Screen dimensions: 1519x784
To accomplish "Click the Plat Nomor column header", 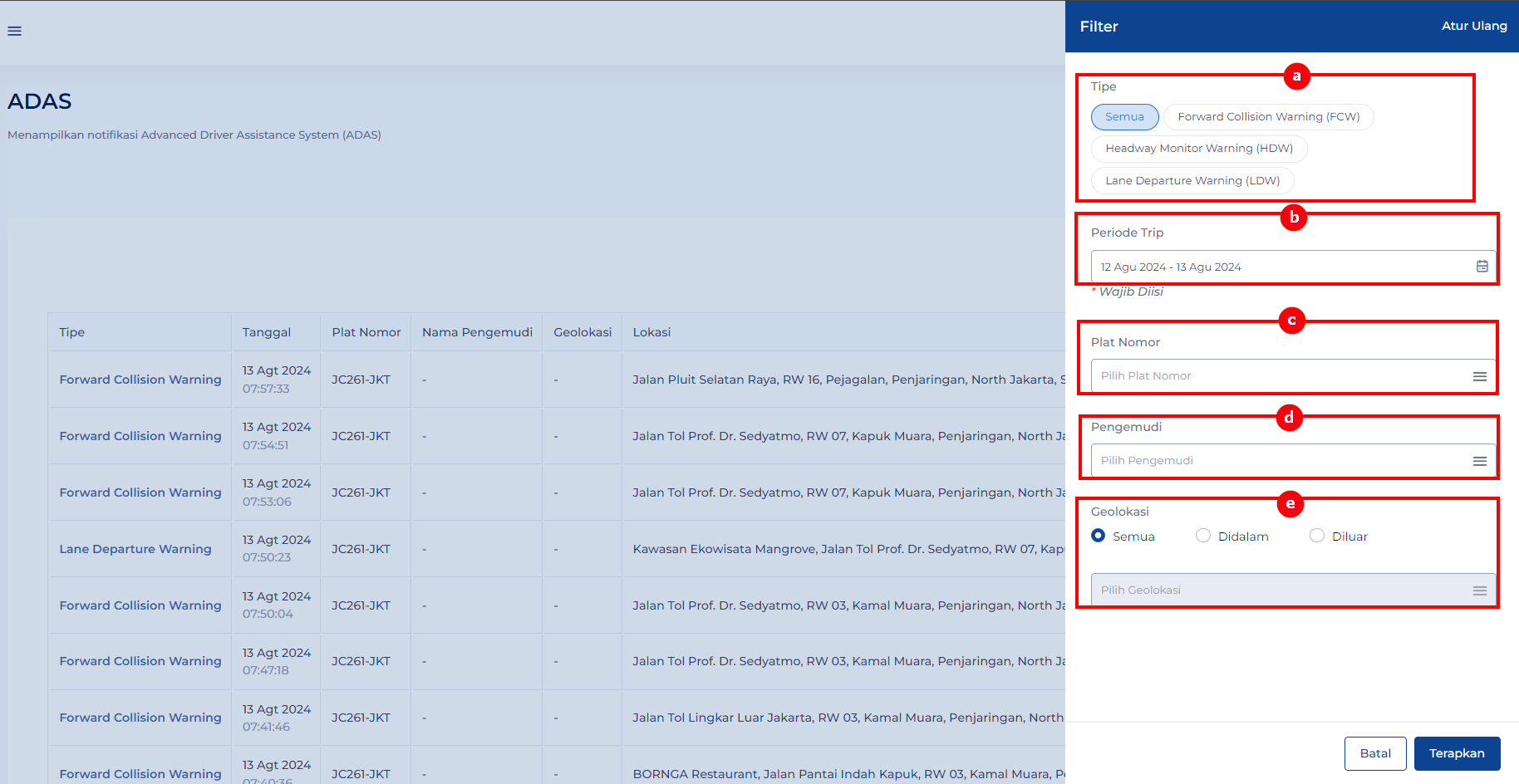I will pyautogui.click(x=366, y=332).
